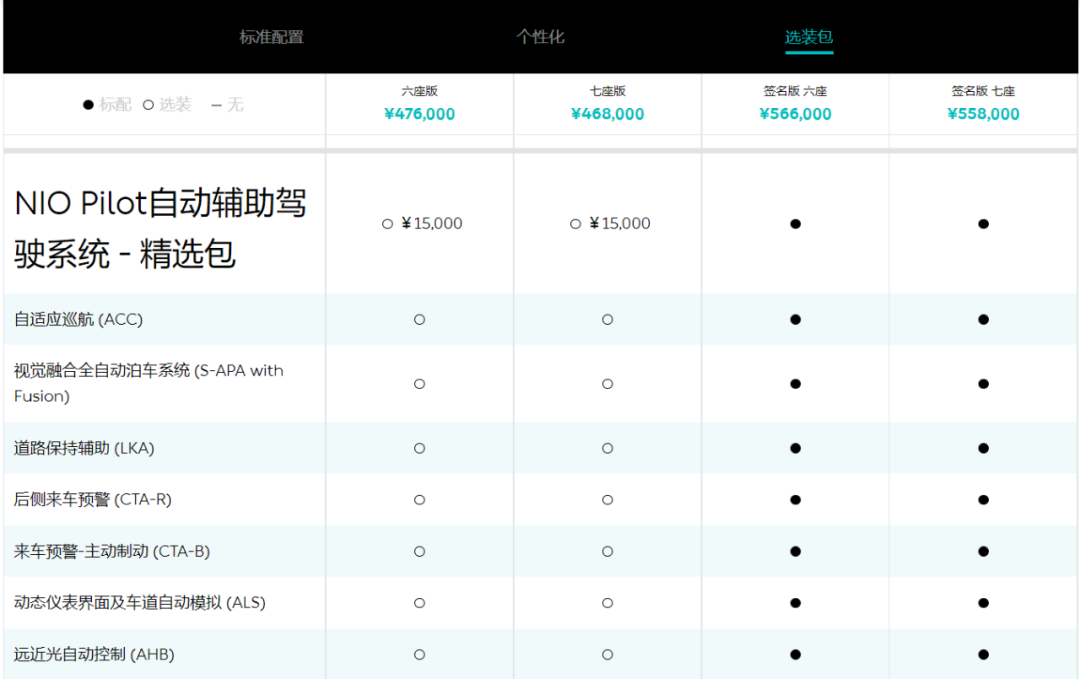Click the 无 legend entry
The height and width of the screenshot is (679, 1080).
[227, 105]
